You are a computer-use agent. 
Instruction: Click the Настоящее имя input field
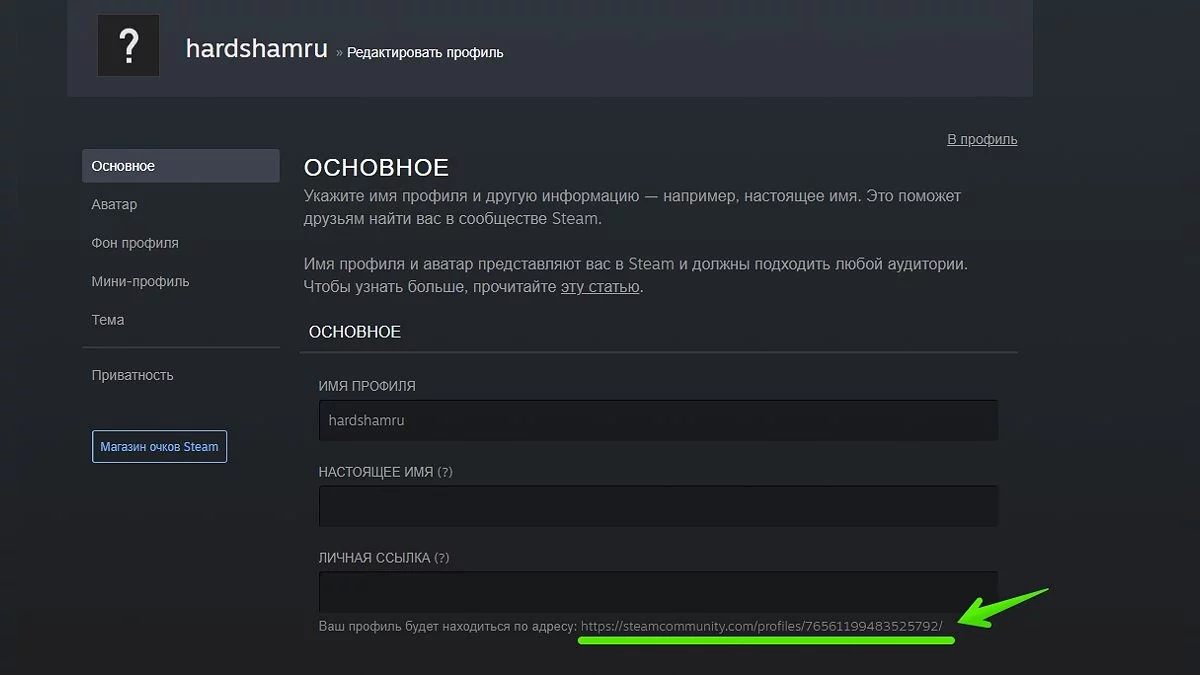658,506
